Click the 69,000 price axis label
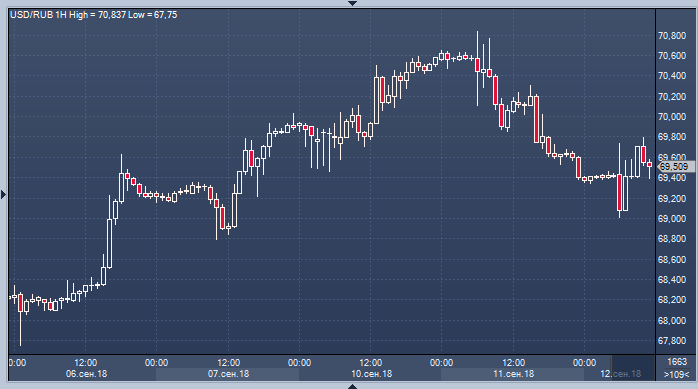The width and height of the screenshot is (698, 389). tap(672, 219)
